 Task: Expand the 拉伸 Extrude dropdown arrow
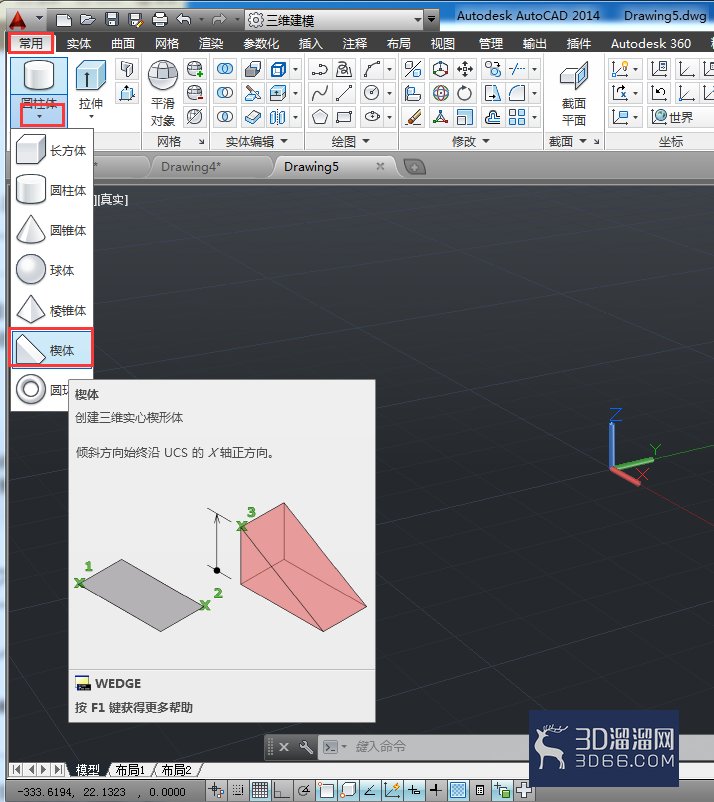[91, 117]
